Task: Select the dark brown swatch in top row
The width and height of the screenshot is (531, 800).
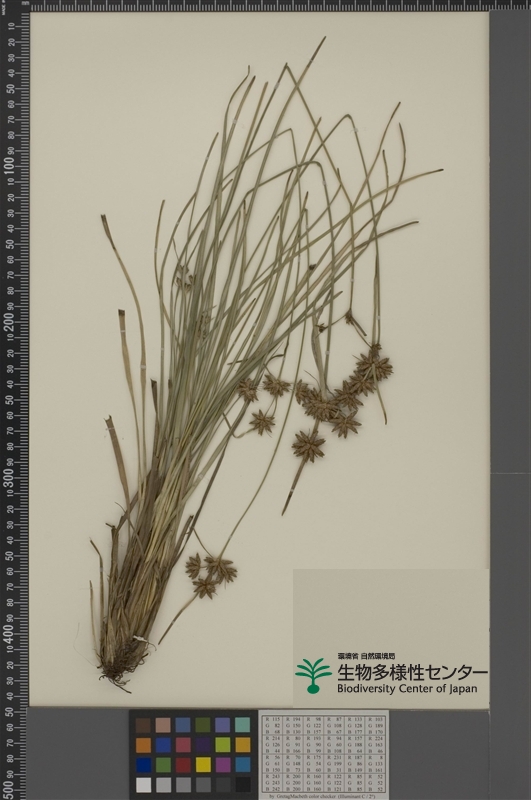Action: click(x=143, y=725)
